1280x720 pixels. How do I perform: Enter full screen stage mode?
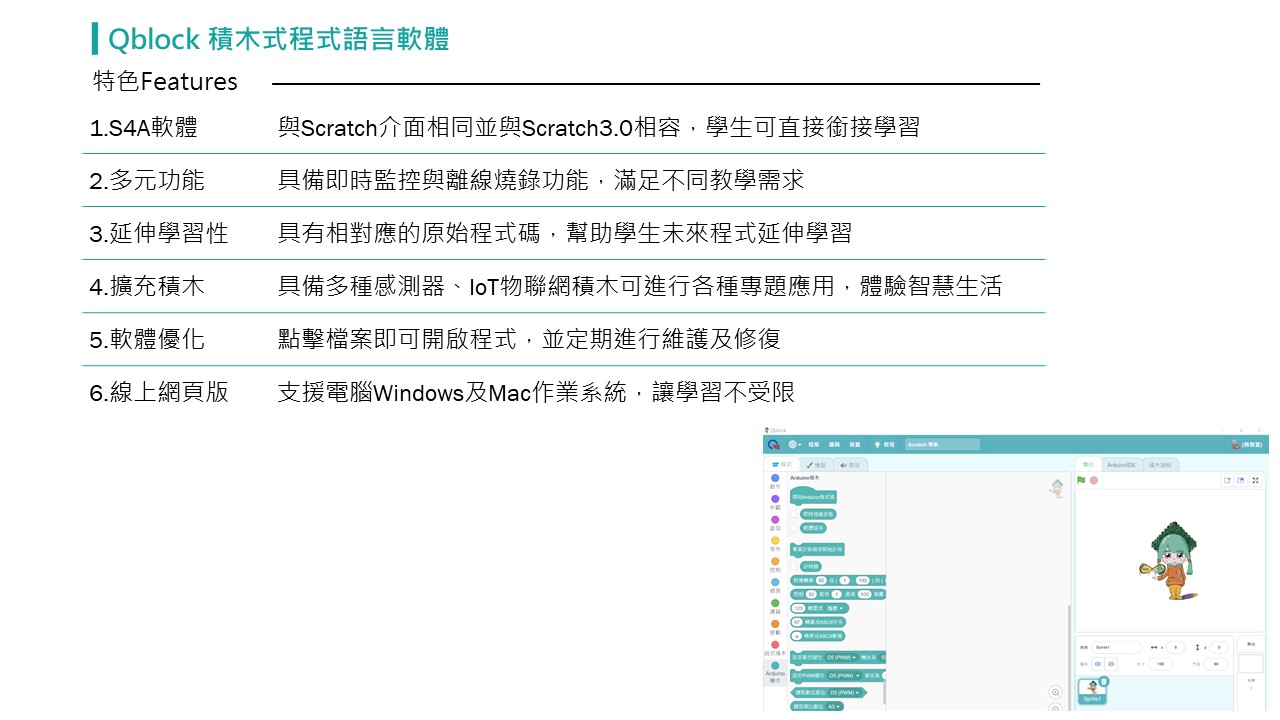(x=1256, y=480)
